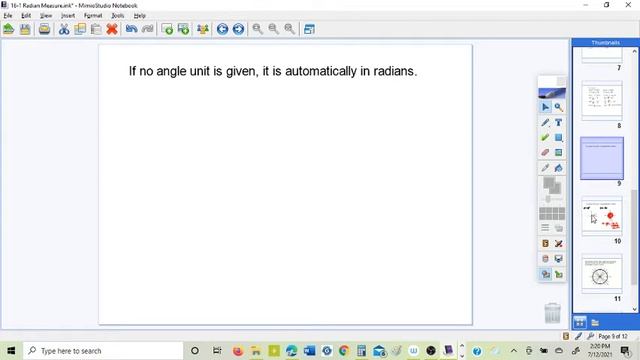This screenshot has width=640, height=360.
Task: Click the 'Page 9 of 12' status text
Action: (x=613, y=336)
